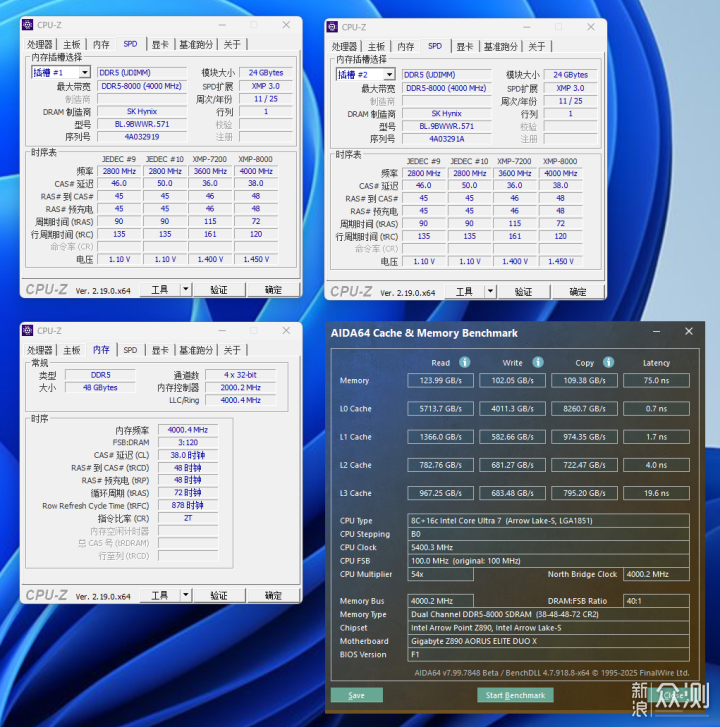Click SK Hynix in slot #2 window

pos(446,113)
